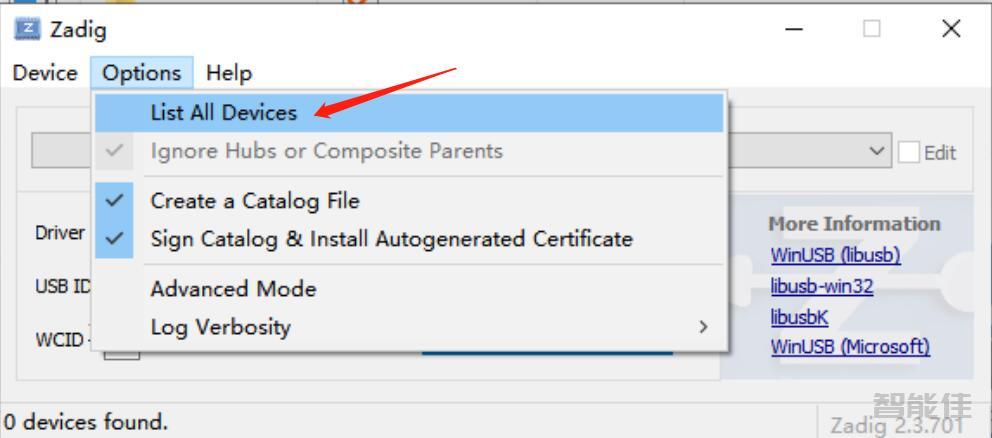Toggle Create a Catalog File option

(x=255, y=201)
